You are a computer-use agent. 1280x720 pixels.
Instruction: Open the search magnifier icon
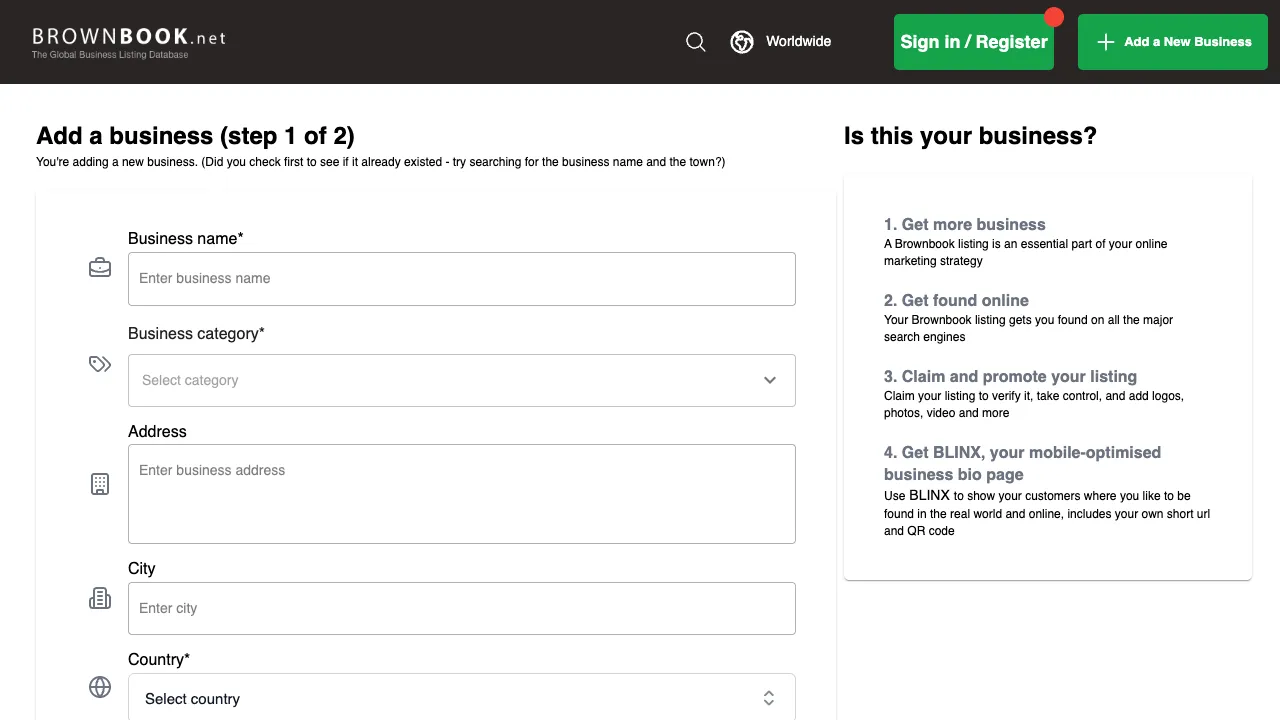pyautogui.click(x=696, y=42)
